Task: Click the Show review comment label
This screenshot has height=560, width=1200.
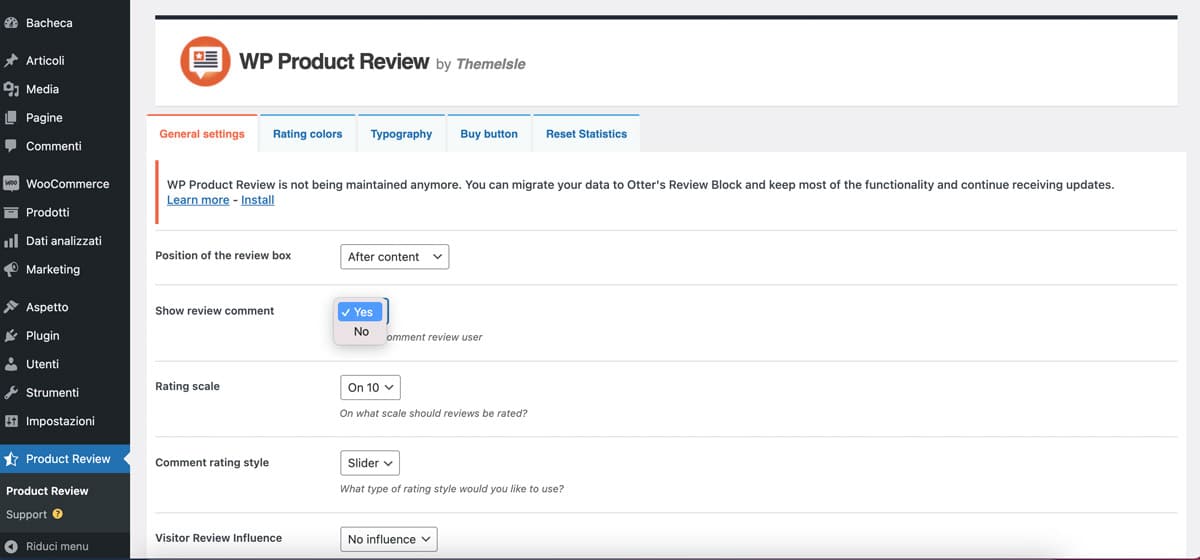Action: (214, 311)
